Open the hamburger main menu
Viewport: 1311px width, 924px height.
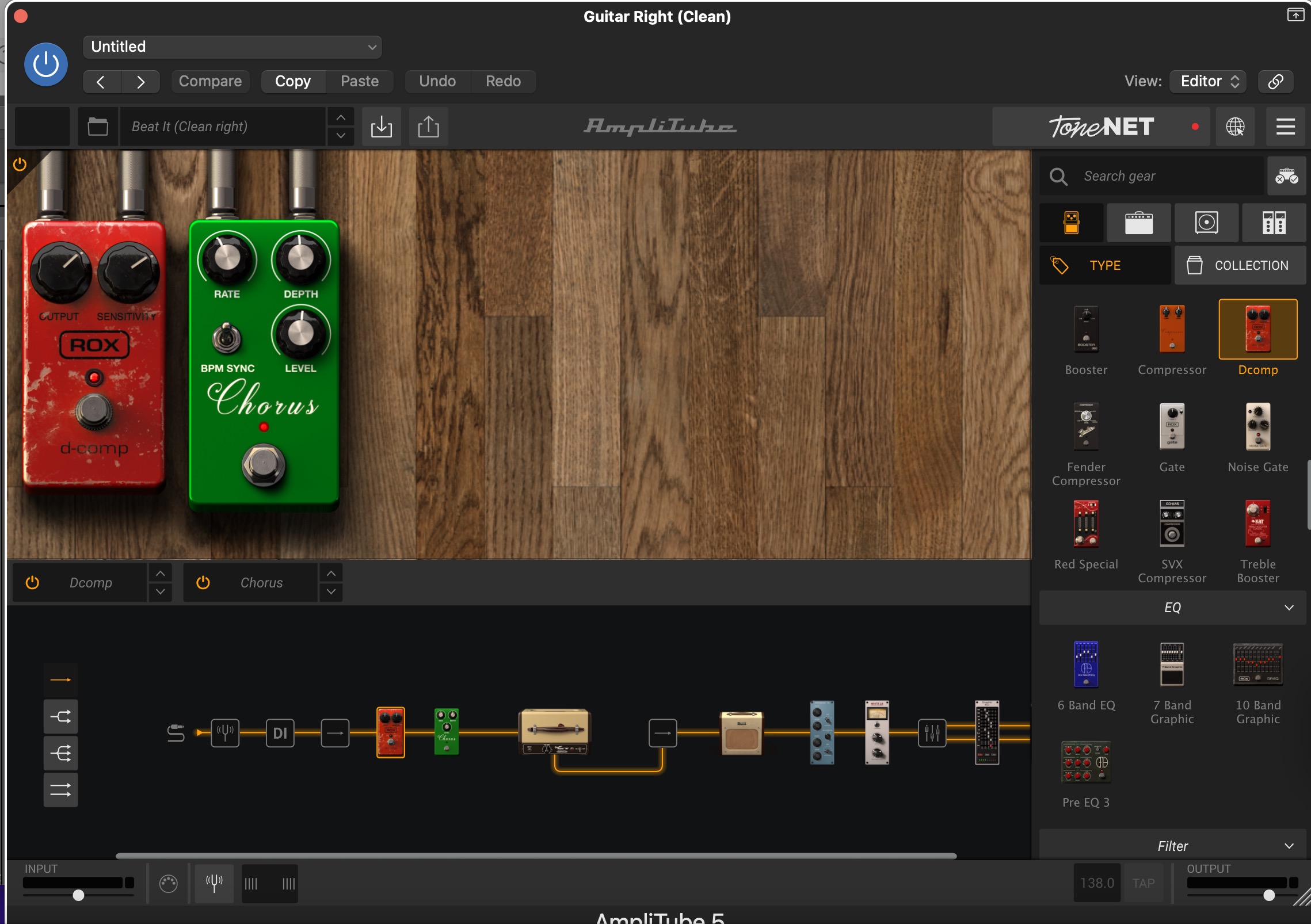tap(1285, 127)
